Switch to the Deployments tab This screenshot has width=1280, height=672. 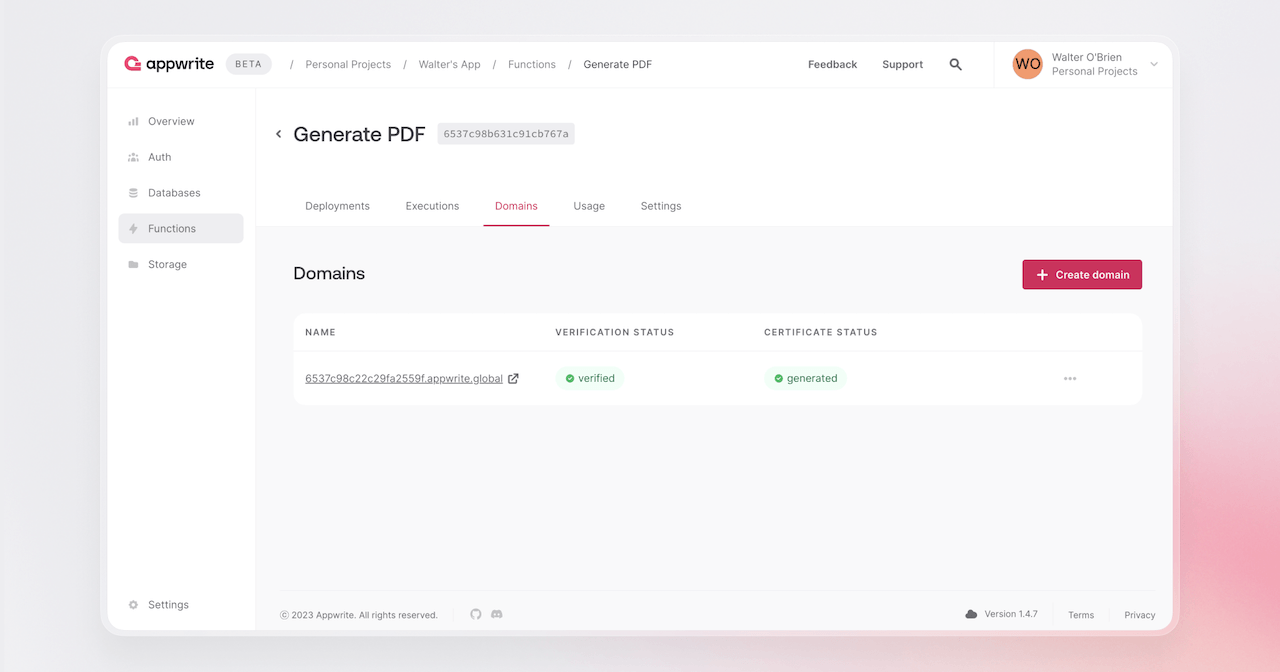(x=337, y=206)
